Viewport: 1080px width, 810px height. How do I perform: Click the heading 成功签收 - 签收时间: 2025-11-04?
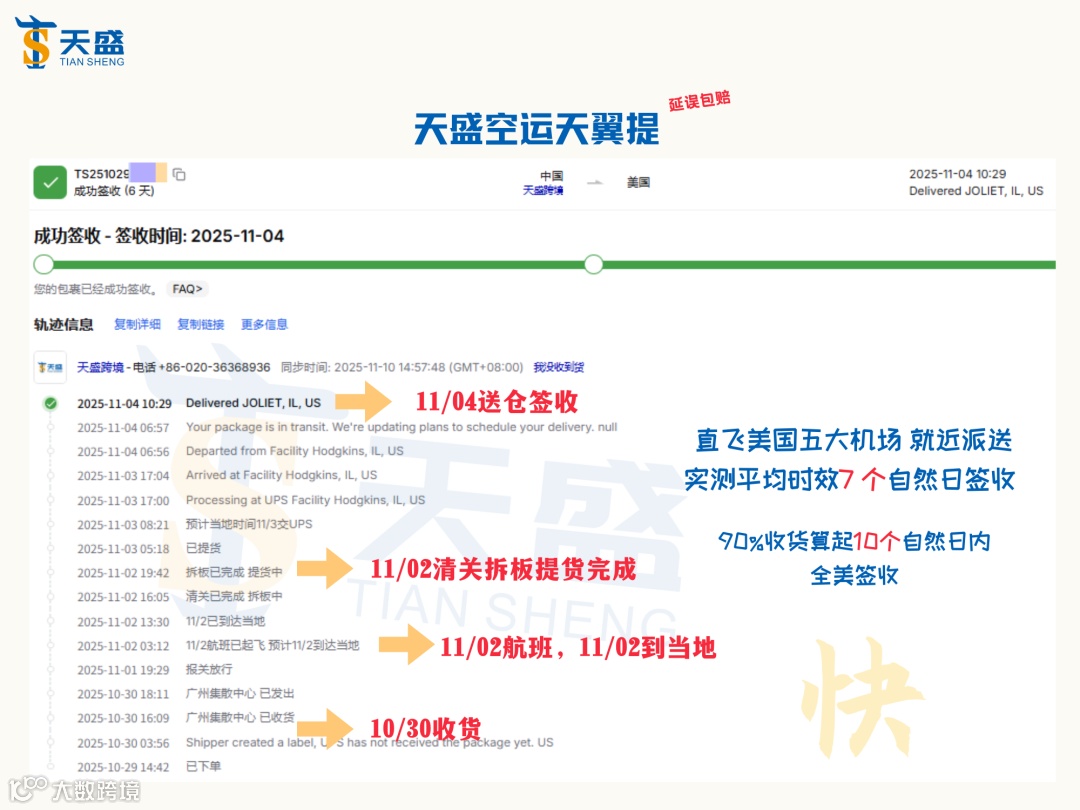tap(159, 236)
